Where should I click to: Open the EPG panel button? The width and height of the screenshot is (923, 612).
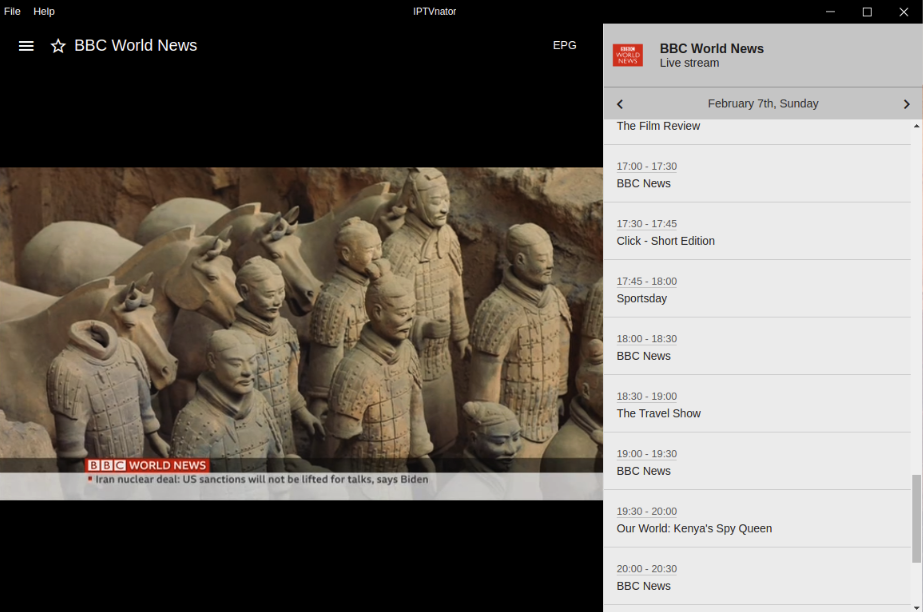564,45
